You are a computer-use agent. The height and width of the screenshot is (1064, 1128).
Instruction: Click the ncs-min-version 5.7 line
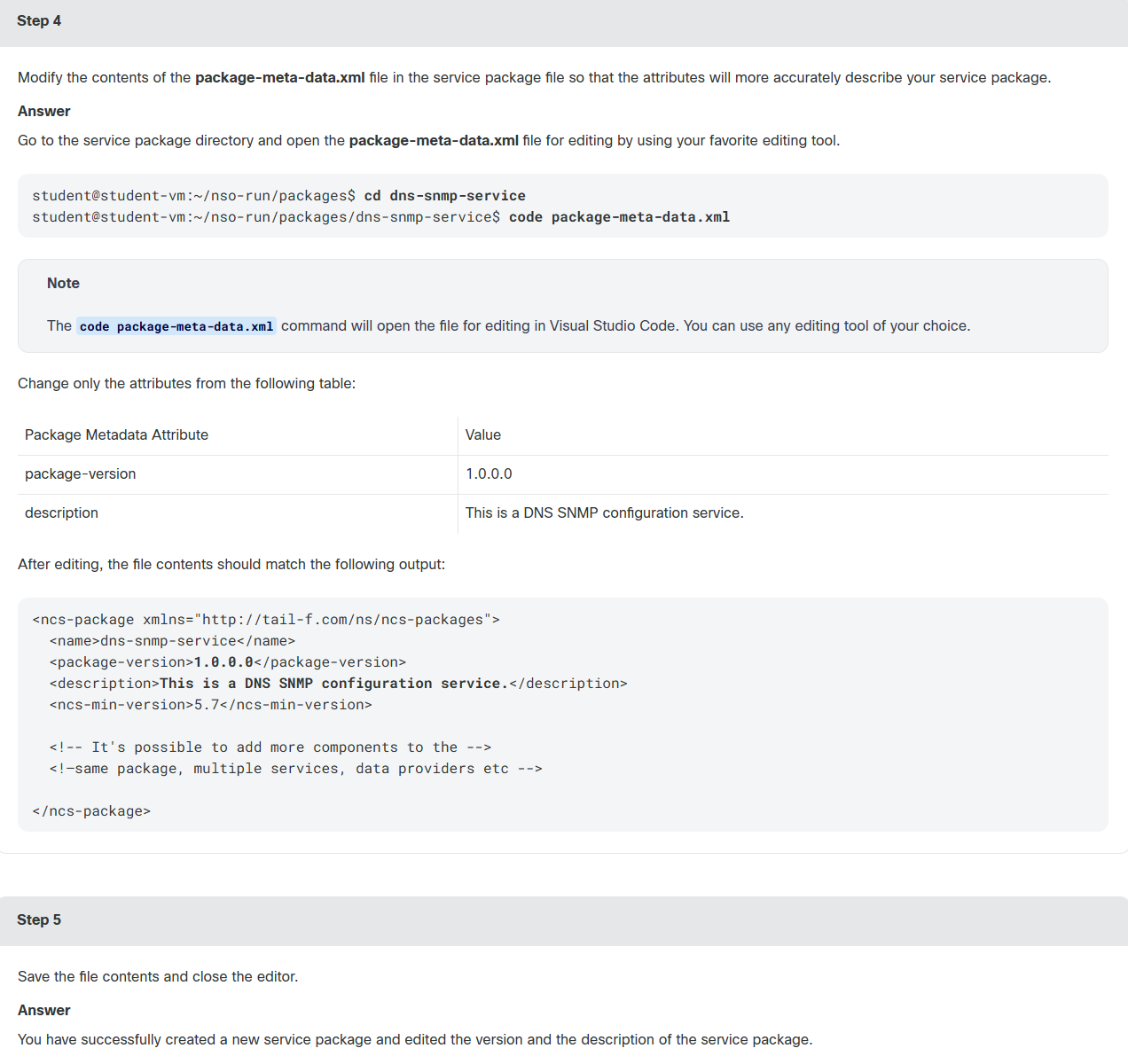point(210,705)
